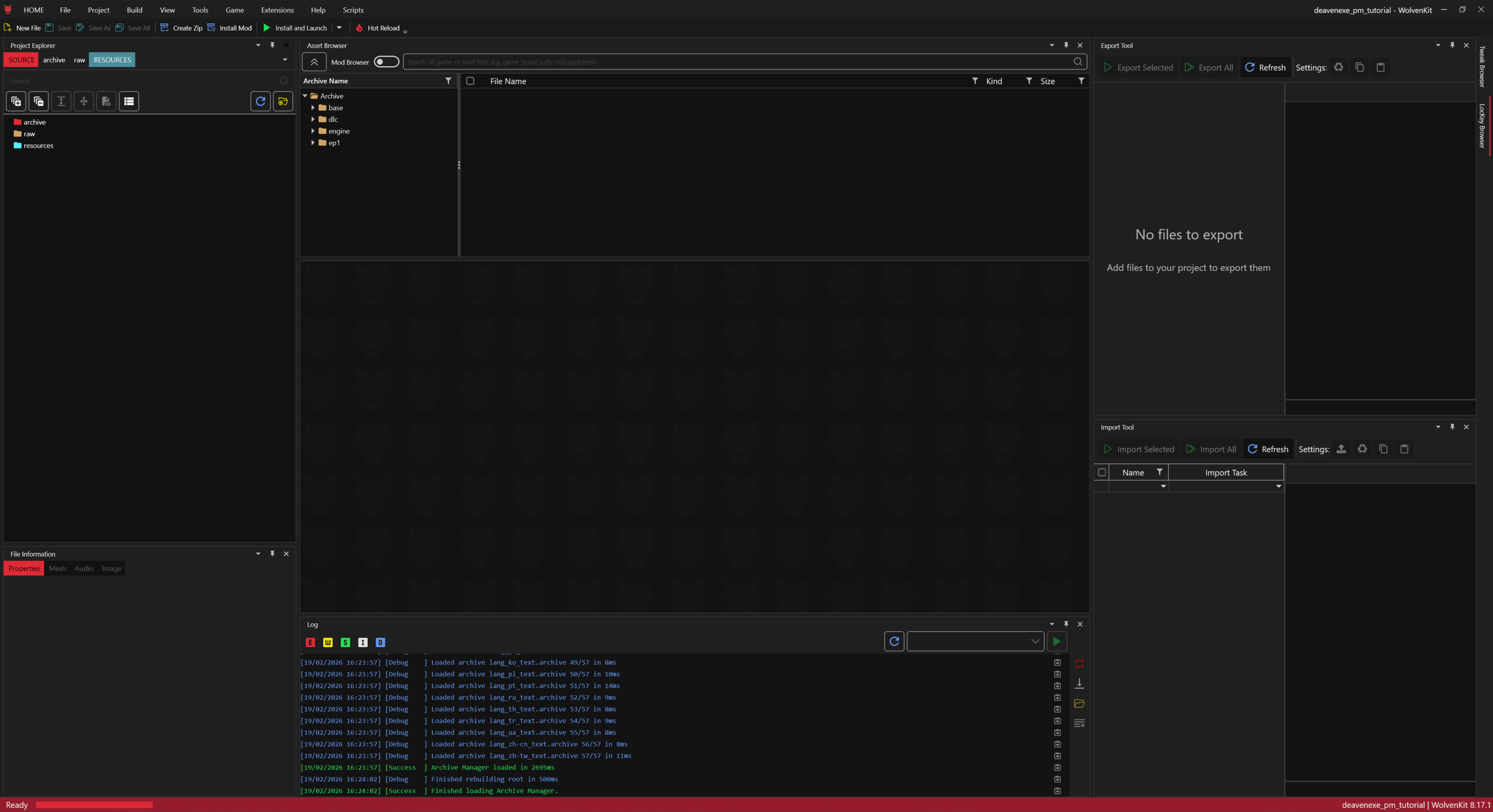Switch to the RESOURCES tab
Image resolution: width=1493 pixels, height=812 pixels.
click(x=112, y=60)
